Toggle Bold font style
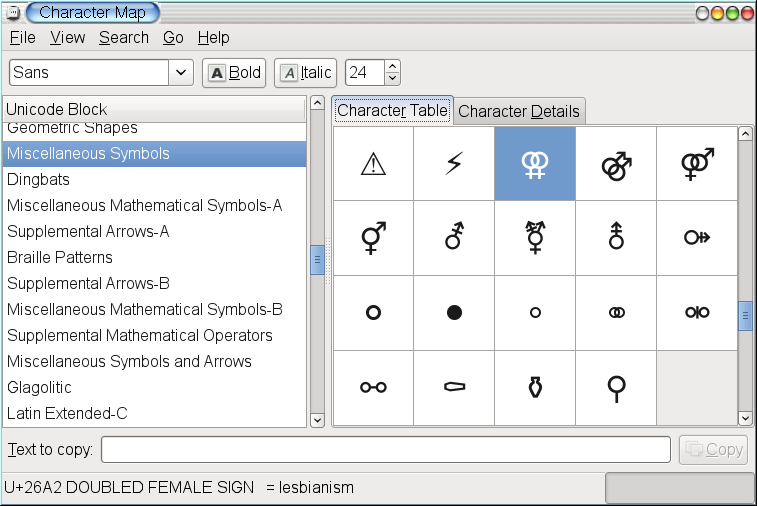757x506 pixels. click(234, 72)
